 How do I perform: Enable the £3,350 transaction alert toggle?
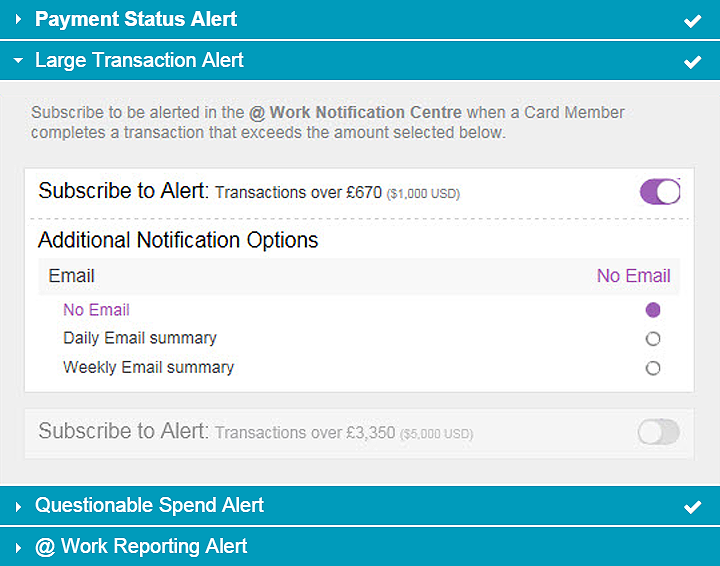[x=658, y=432]
